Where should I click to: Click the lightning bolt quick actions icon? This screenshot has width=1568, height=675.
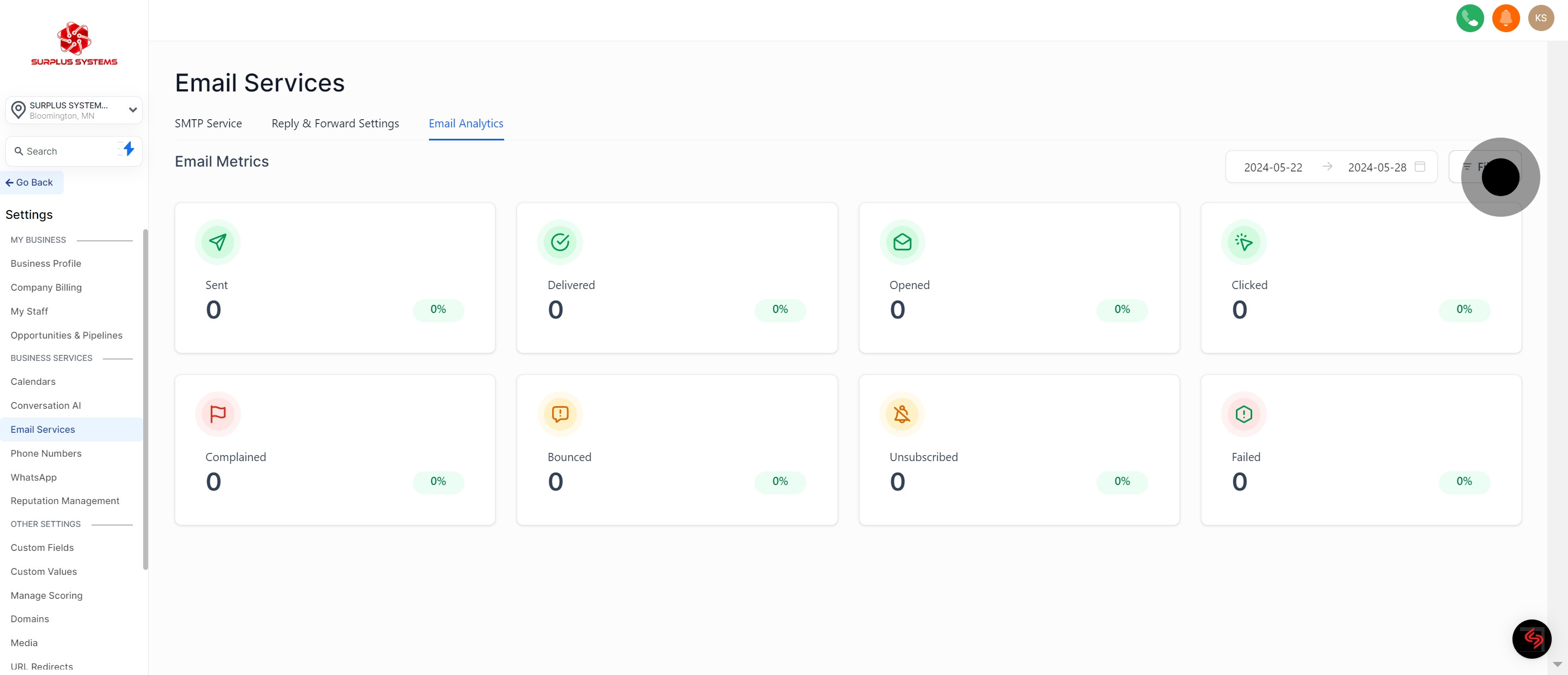pyautogui.click(x=128, y=149)
